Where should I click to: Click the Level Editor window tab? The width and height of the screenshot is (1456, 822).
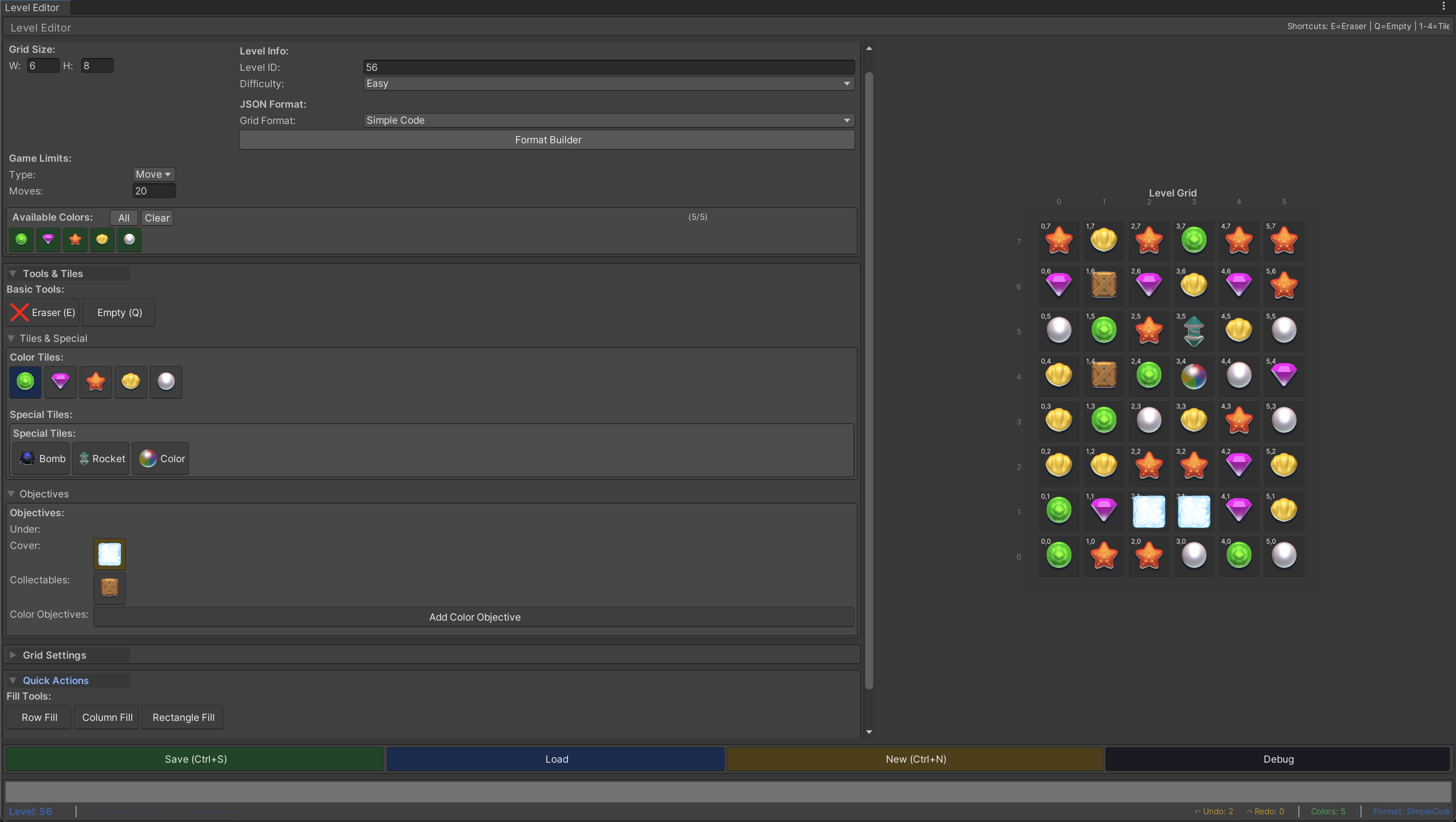(x=33, y=7)
